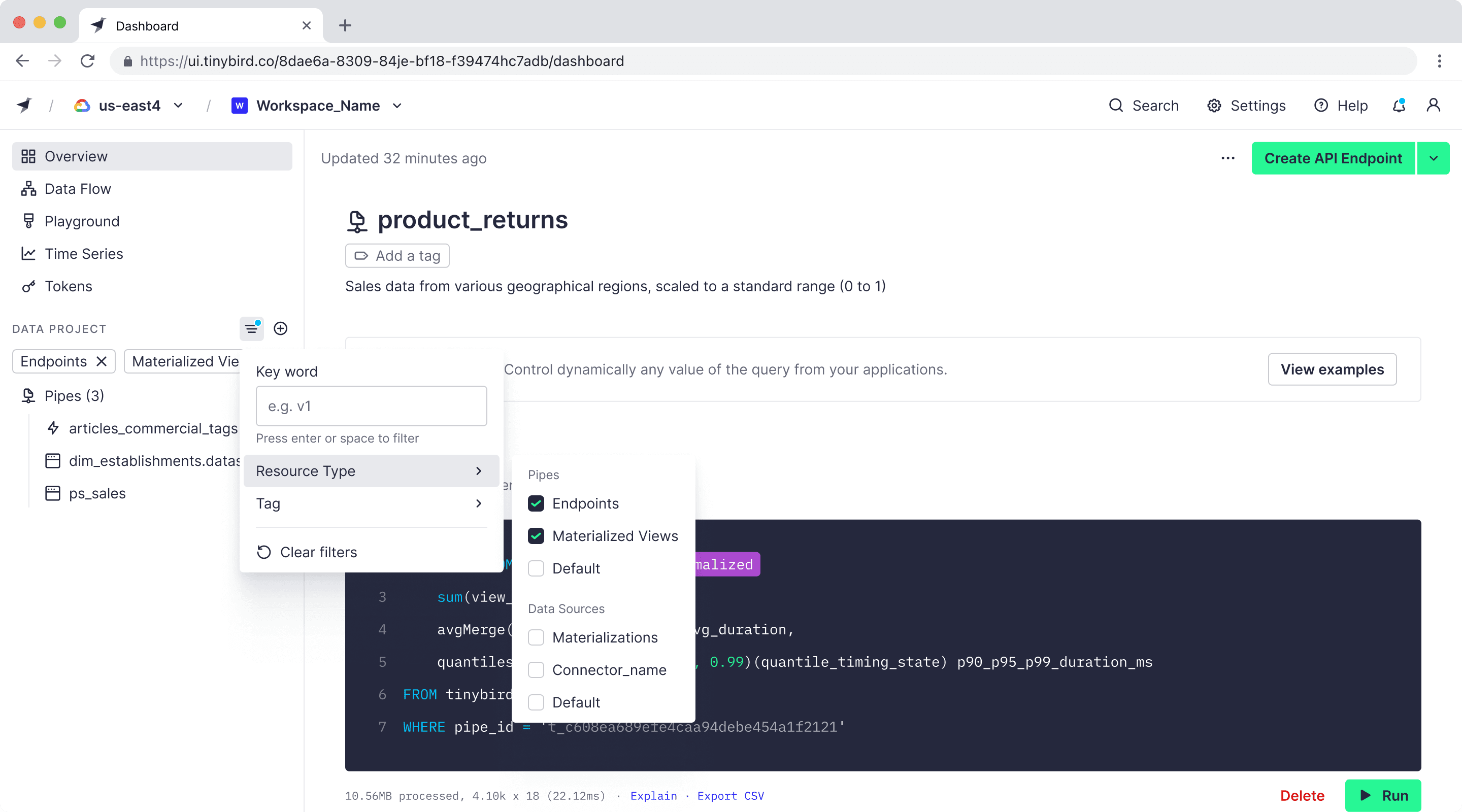Enable the Materializations checkbox
Image resolution: width=1462 pixels, height=812 pixels.
tap(536, 638)
